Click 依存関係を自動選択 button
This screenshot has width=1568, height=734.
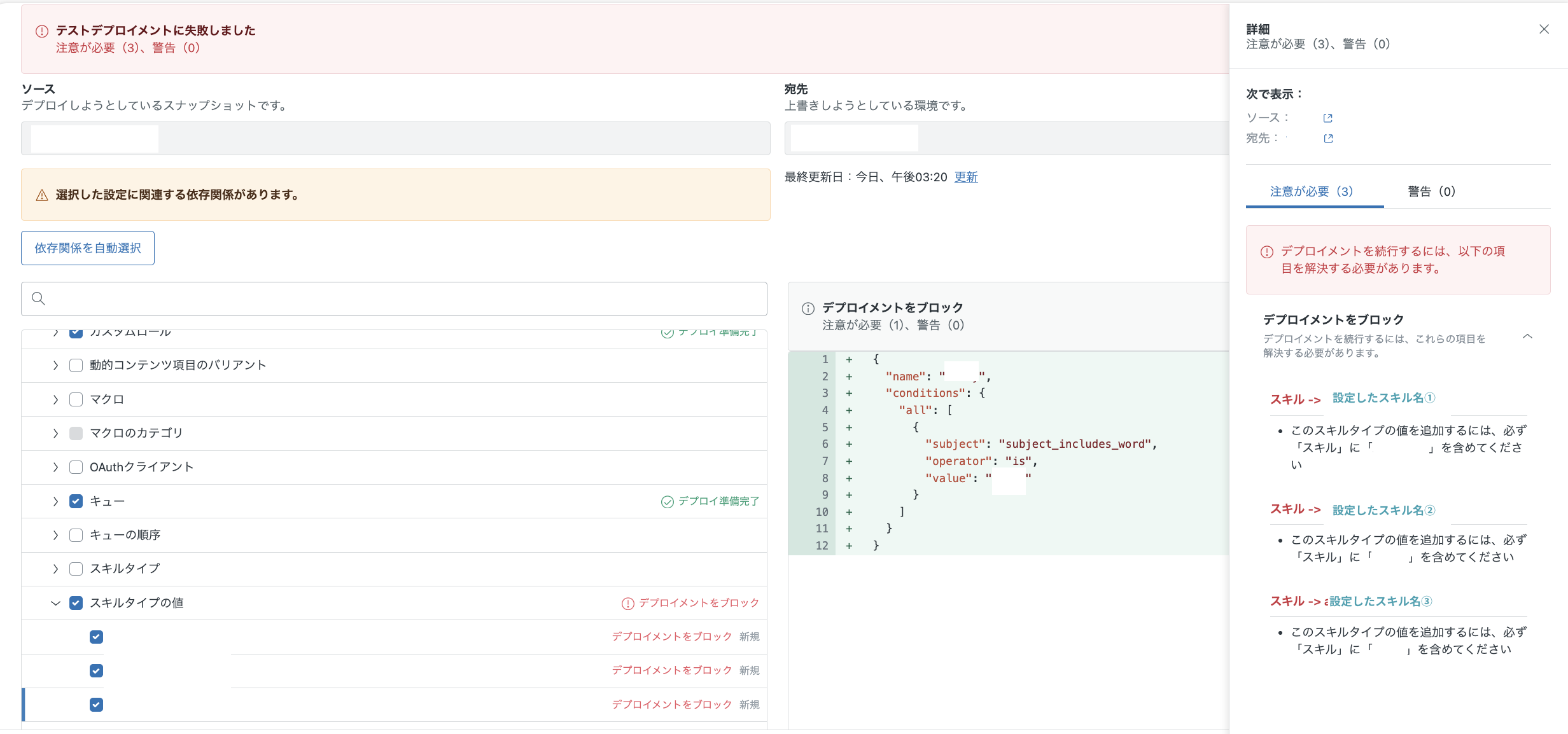(x=88, y=248)
